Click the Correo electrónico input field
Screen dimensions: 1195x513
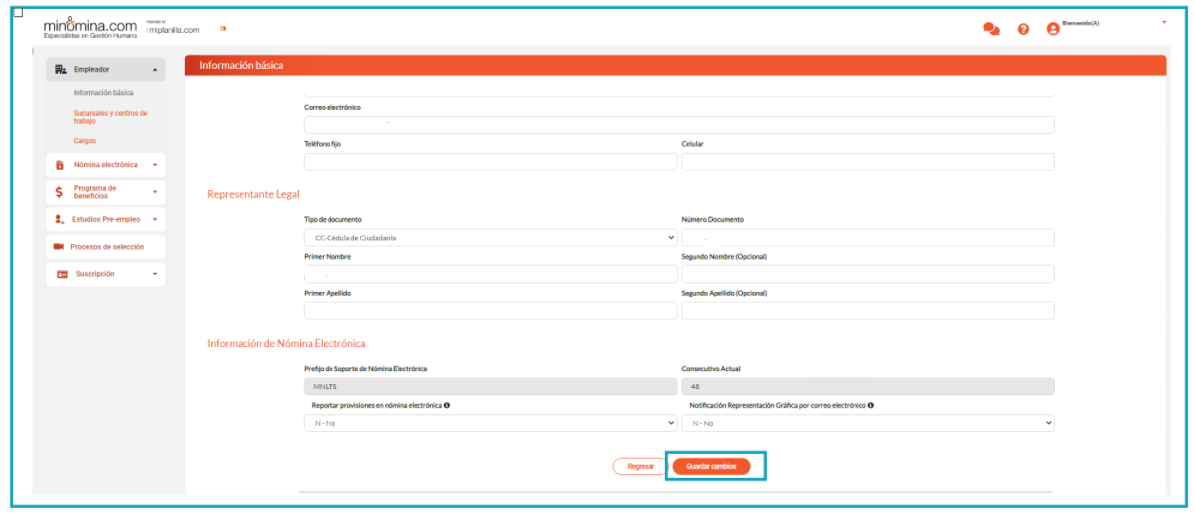click(678, 125)
